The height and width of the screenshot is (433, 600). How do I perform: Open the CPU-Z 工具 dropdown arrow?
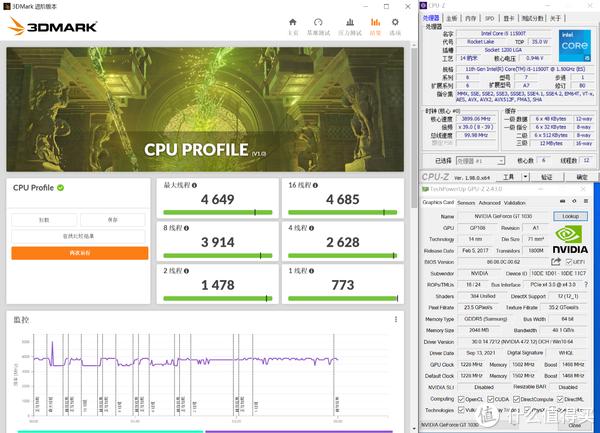[x=525, y=177]
